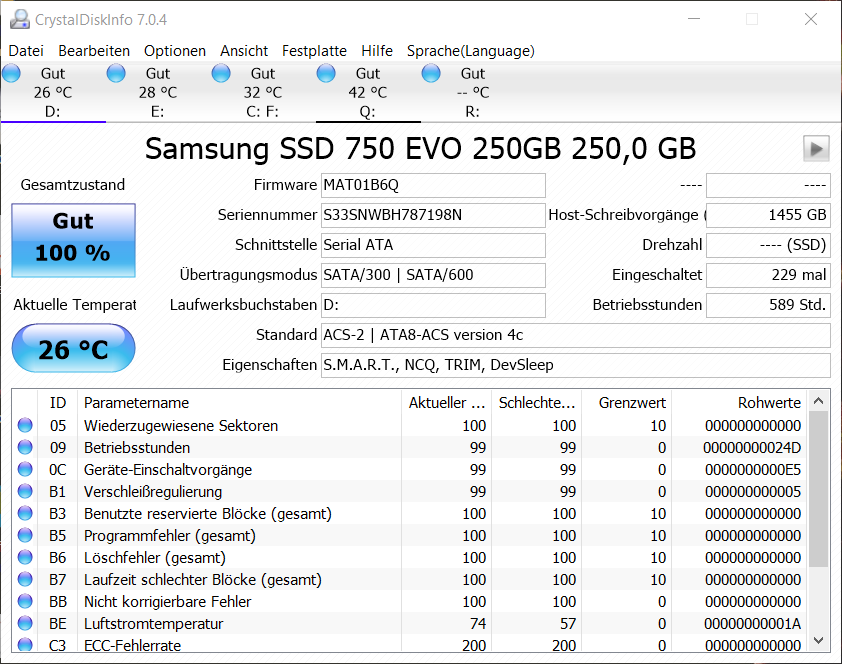This screenshot has height=664, width=842.
Task: Open the Sprache(Language) menu
Action: pos(470,51)
